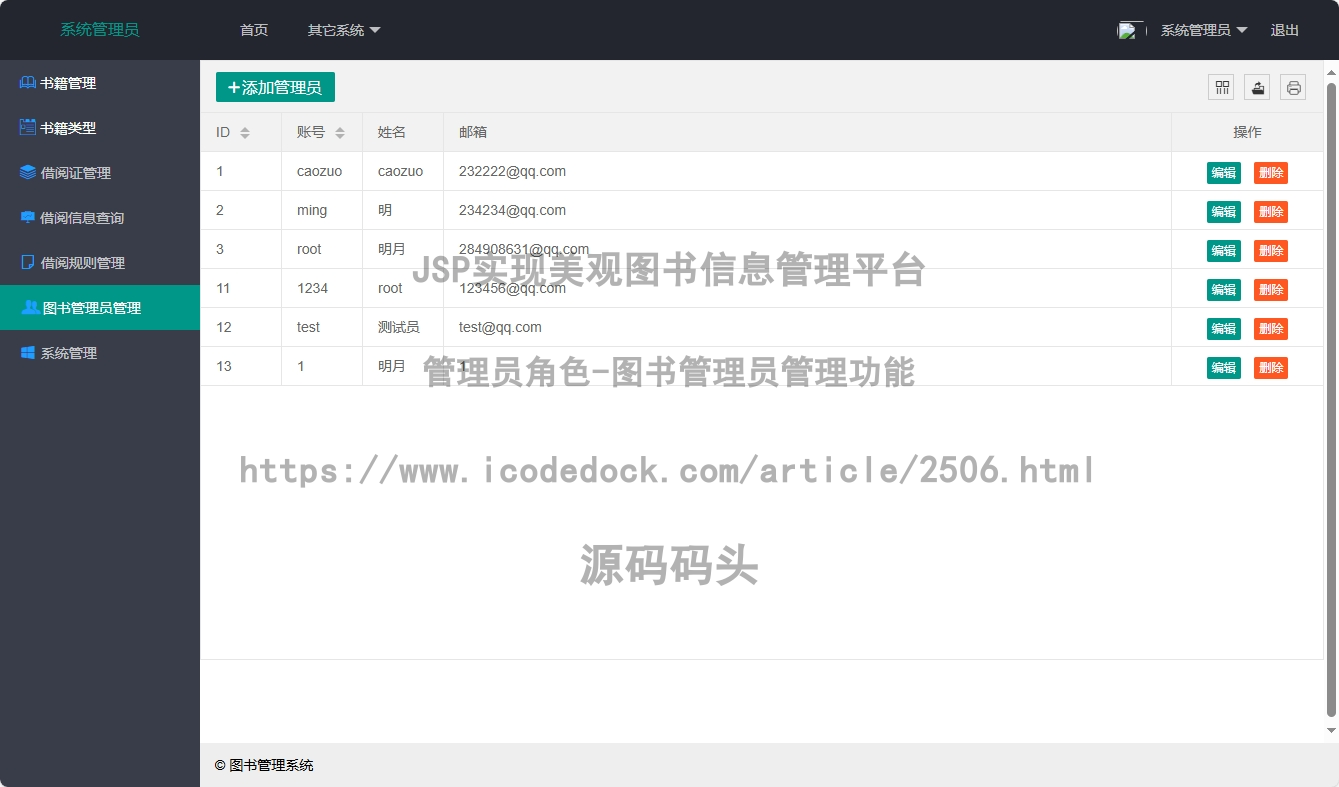Click the 添加管理员 button
The image size is (1339, 787).
point(275,87)
